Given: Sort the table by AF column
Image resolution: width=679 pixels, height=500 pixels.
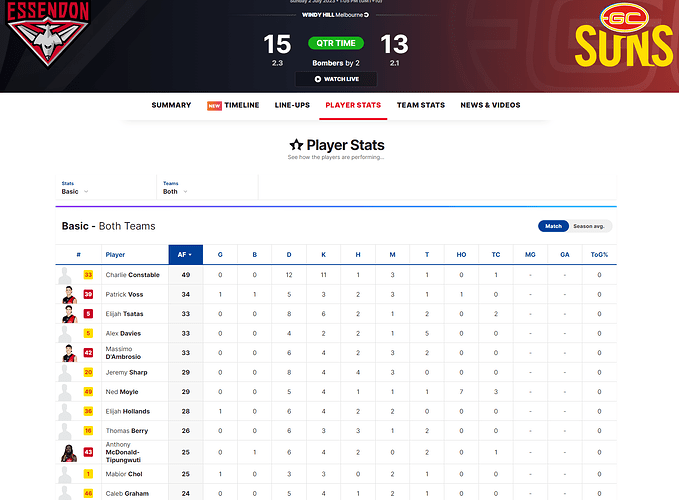Looking at the screenshot, I should click(x=185, y=255).
